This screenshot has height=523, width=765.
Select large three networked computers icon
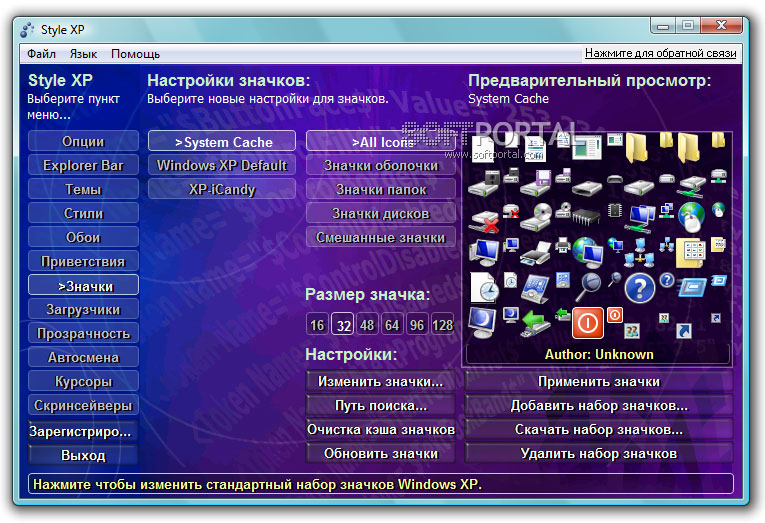click(640, 254)
